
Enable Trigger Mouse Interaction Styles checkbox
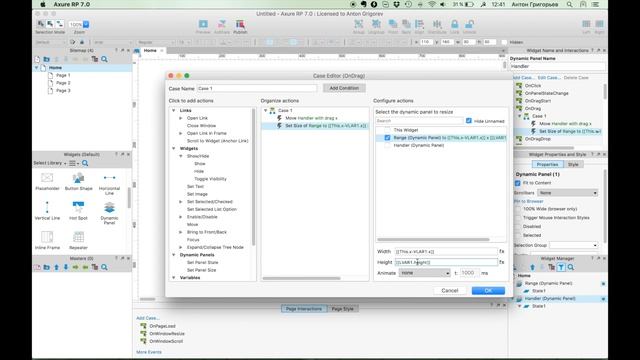click(x=518, y=218)
